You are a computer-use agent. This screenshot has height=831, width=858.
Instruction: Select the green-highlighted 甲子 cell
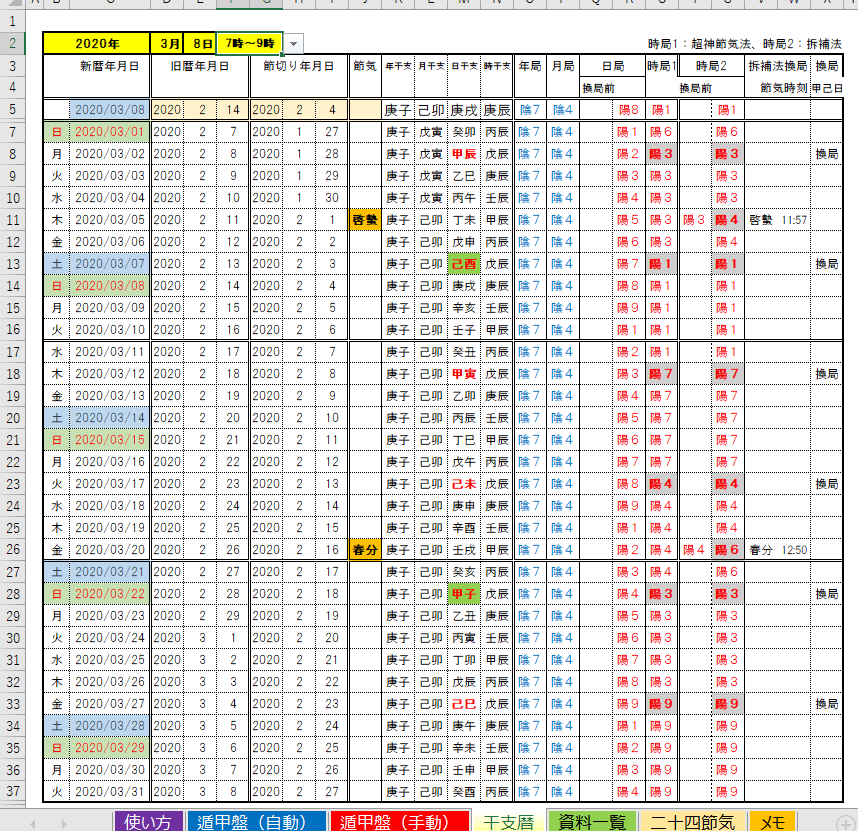click(463, 594)
